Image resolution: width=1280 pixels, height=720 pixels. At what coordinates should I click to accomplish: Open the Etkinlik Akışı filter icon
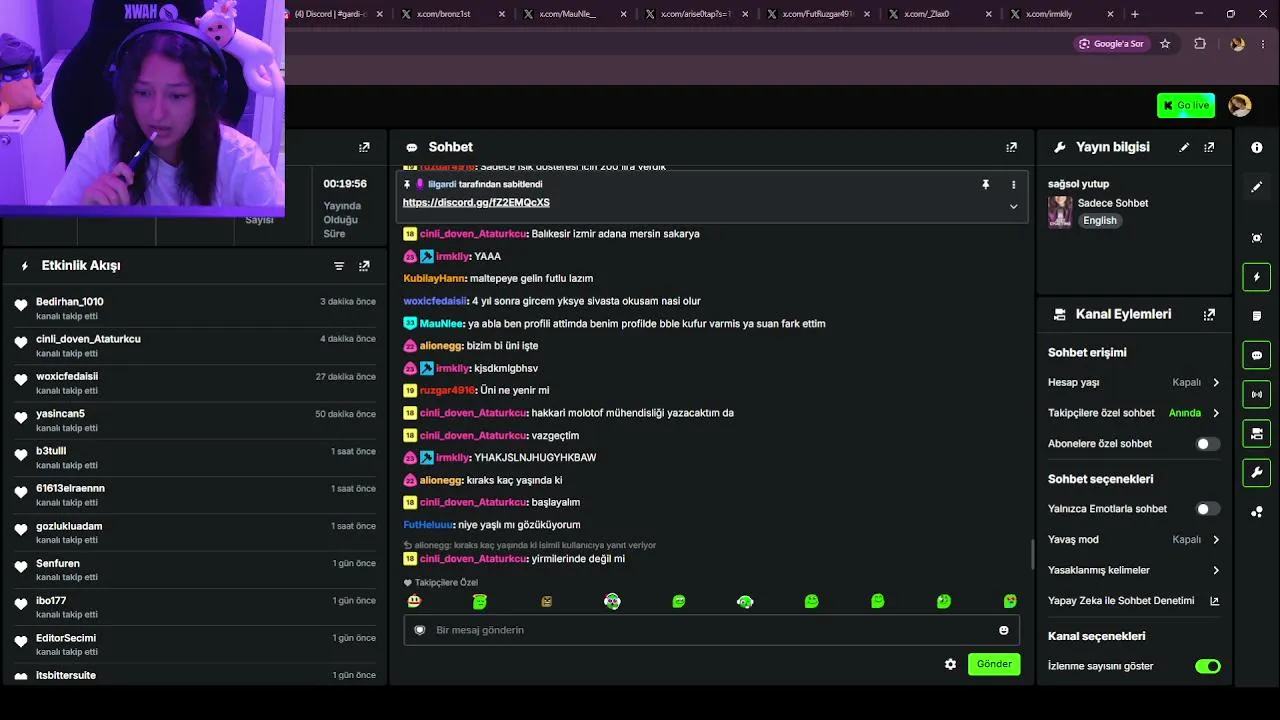coord(339,266)
